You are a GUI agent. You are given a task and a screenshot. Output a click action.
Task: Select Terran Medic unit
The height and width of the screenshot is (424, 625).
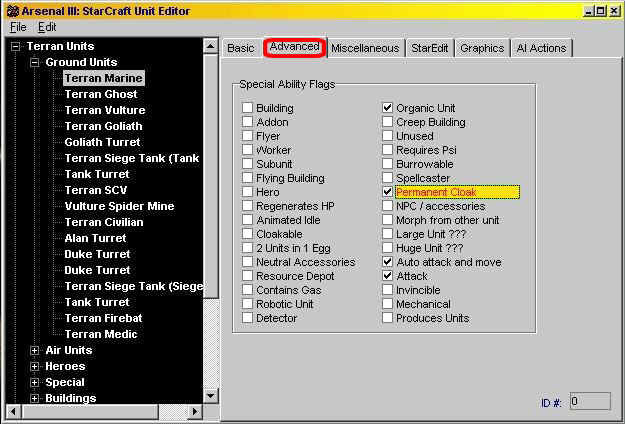click(x=101, y=334)
